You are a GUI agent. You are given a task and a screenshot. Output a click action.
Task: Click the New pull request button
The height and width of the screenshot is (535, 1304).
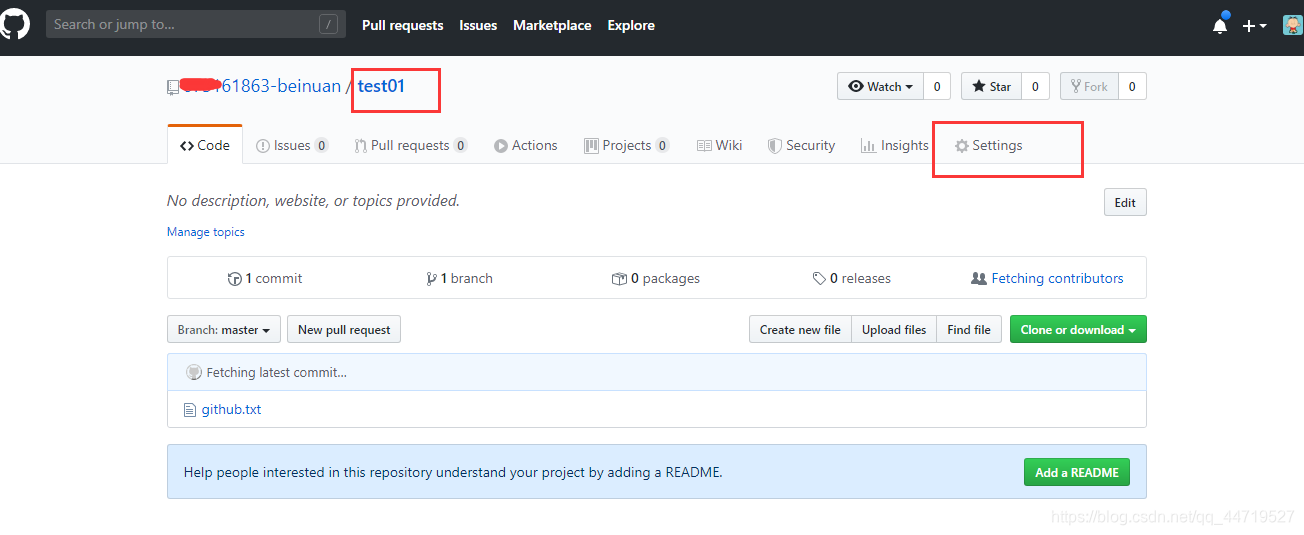(x=344, y=329)
